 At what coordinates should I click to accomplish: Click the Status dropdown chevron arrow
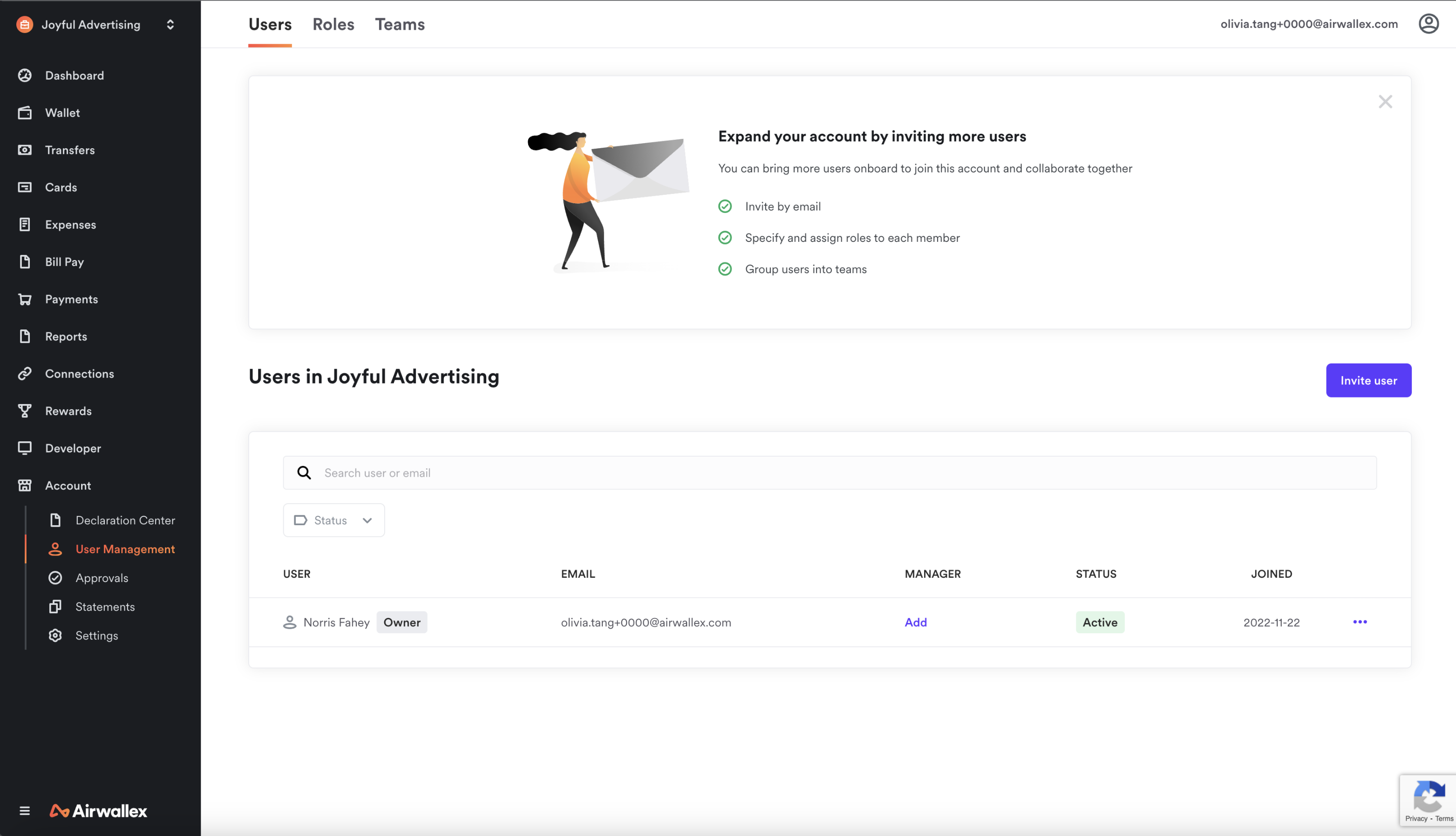click(x=367, y=520)
